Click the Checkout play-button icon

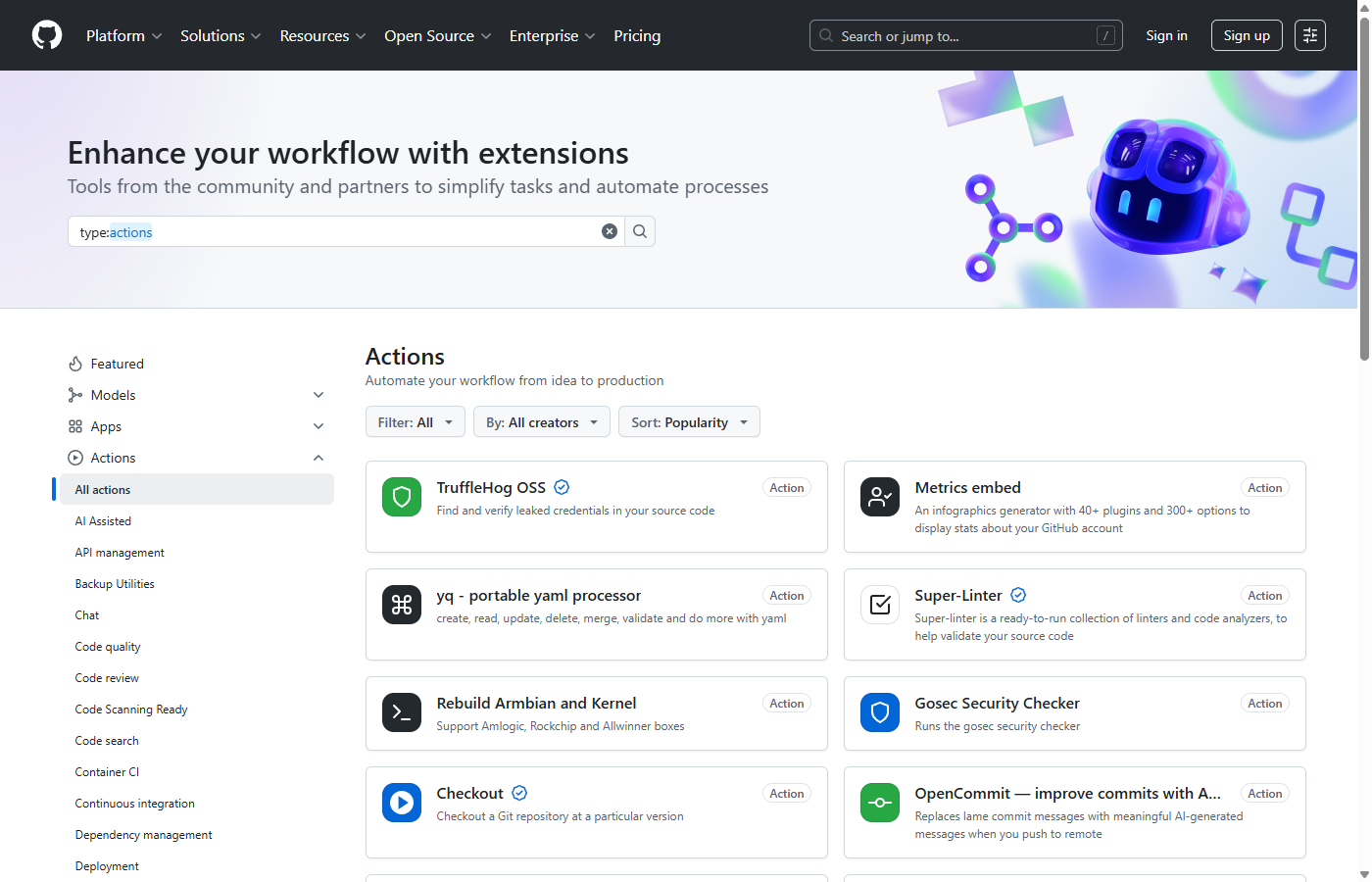pyautogui.click(x=401, y=803)
